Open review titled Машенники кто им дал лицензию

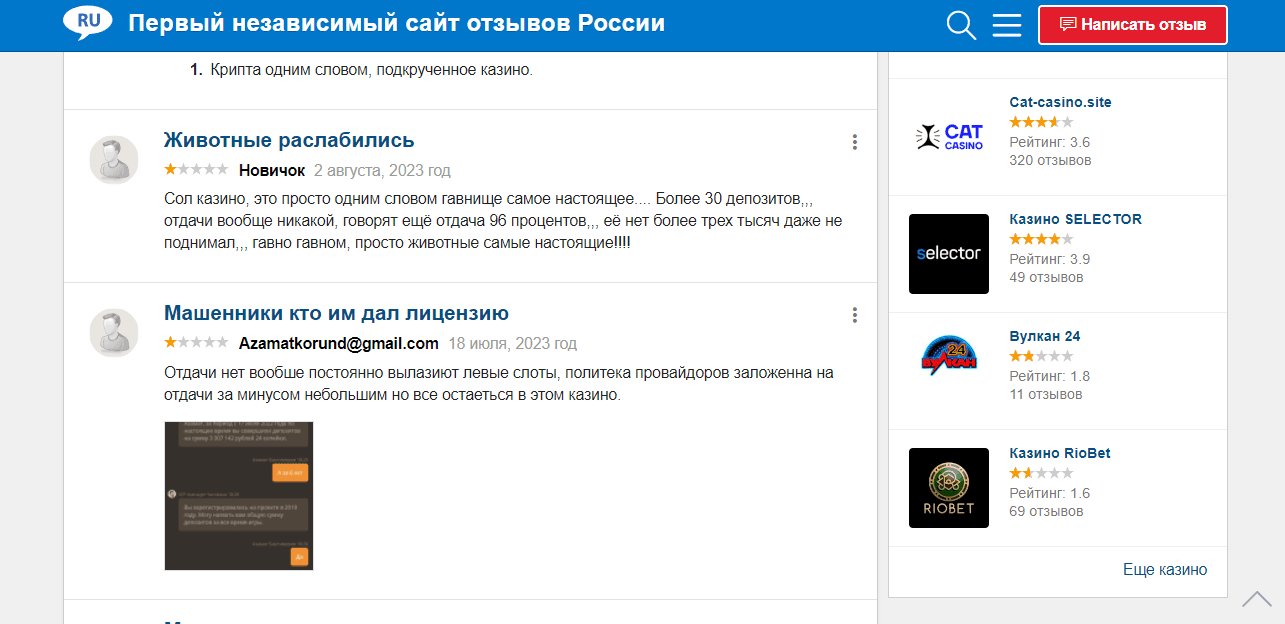(336, 313)
